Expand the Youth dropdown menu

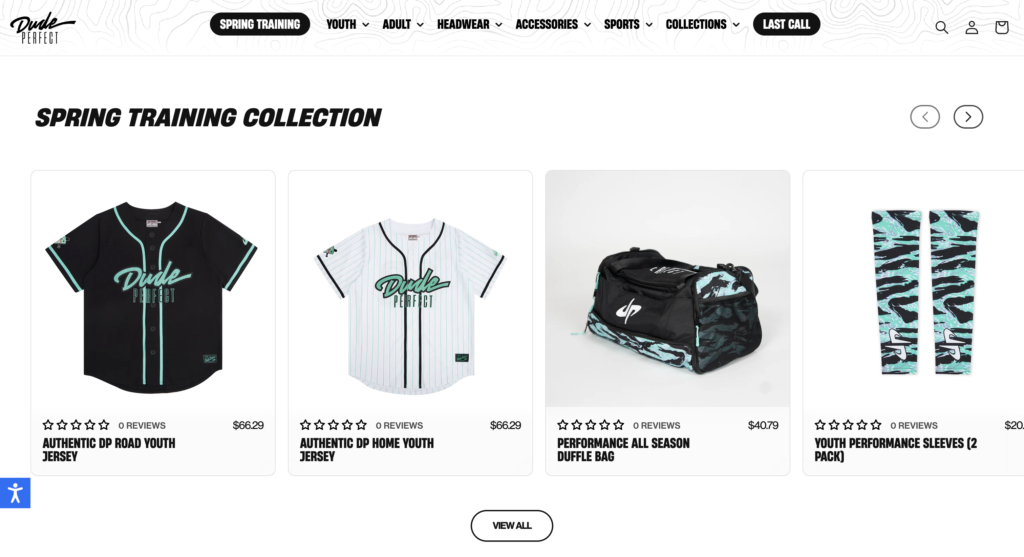click(x=347, y=24)
